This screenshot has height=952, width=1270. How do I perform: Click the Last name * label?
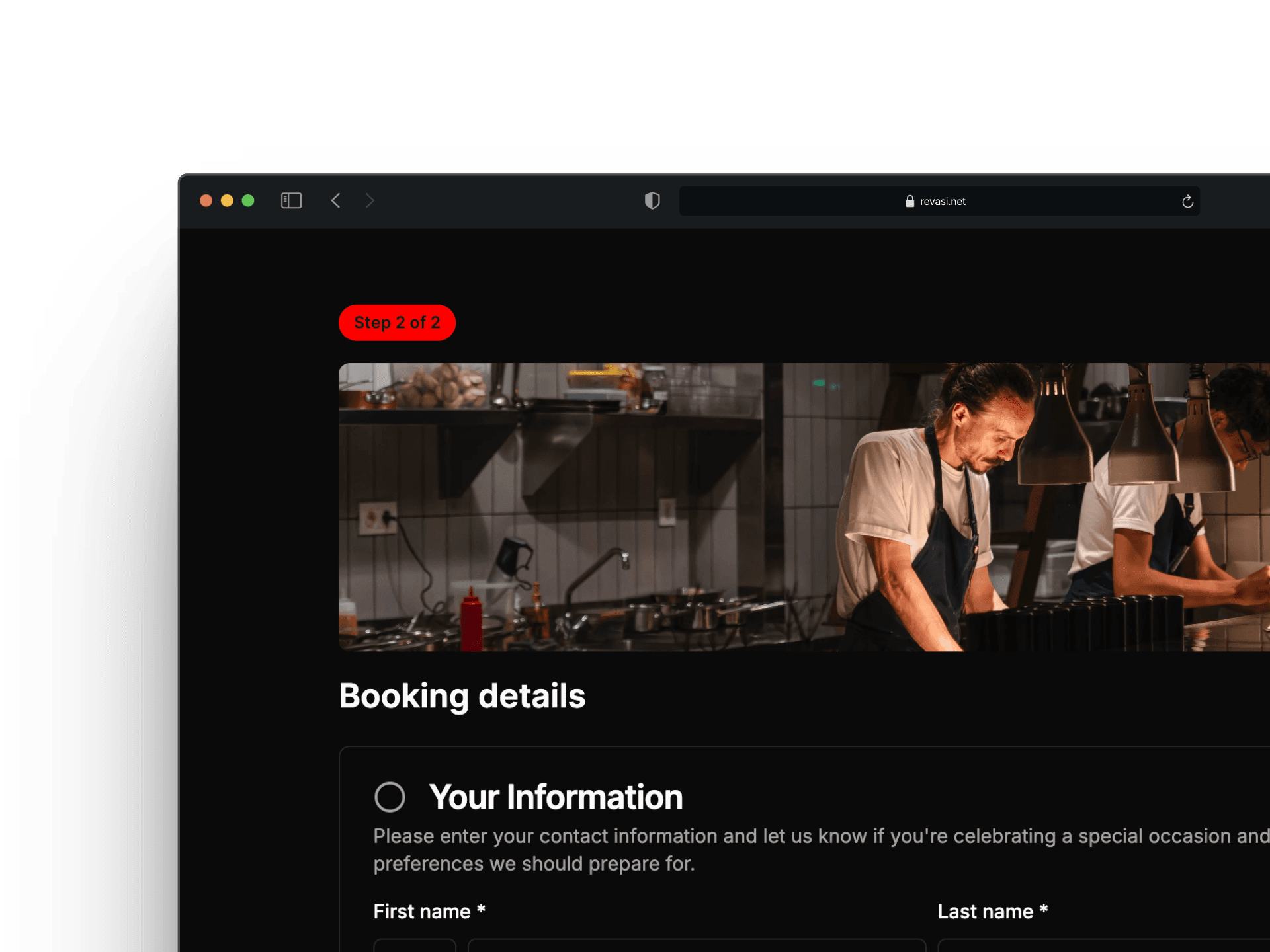click(993, 911)
